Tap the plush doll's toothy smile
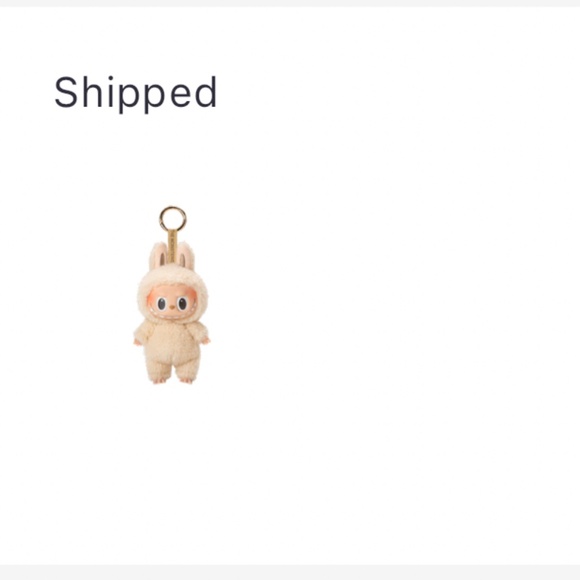This screenshot has height=580, width=580. point(172,315)
